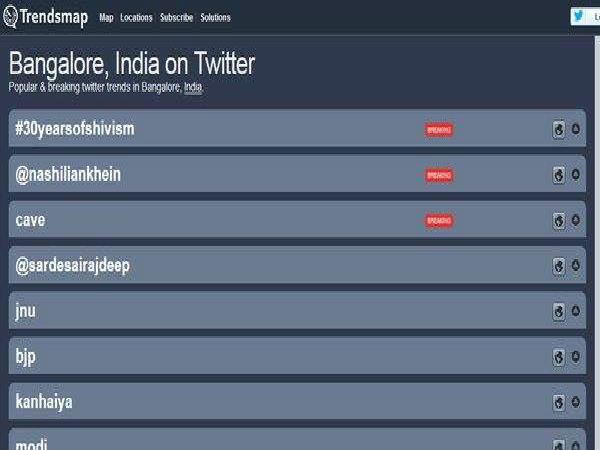Click bell icon in the cave row

pos(576,220)
